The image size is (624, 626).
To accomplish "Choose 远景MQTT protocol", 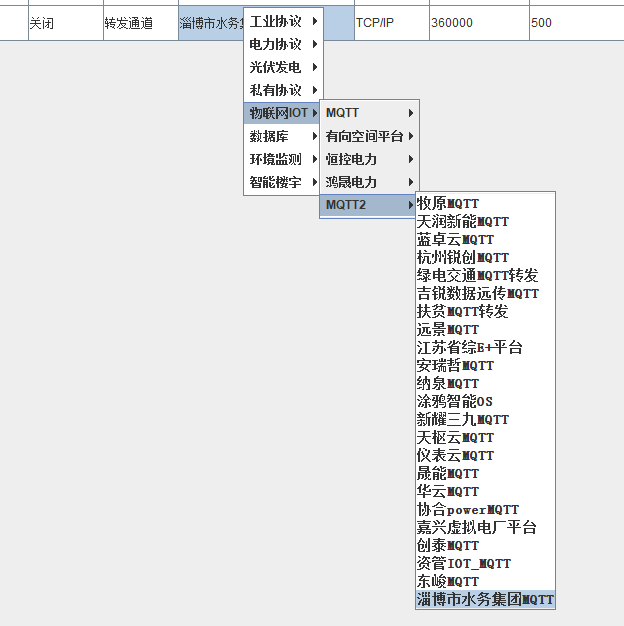I will click(x=485, y=329).
